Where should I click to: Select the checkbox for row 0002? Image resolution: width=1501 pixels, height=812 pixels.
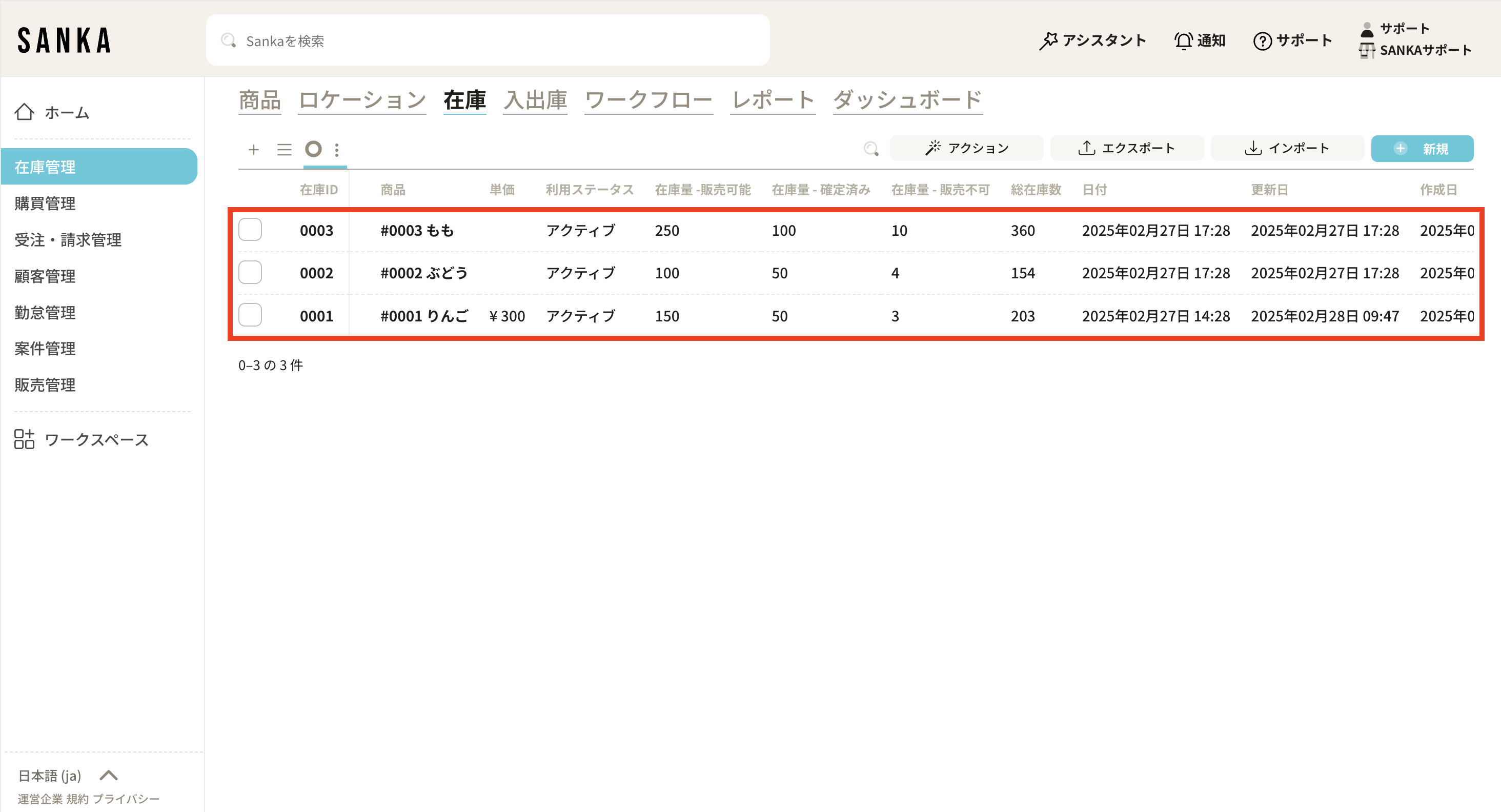250,273
